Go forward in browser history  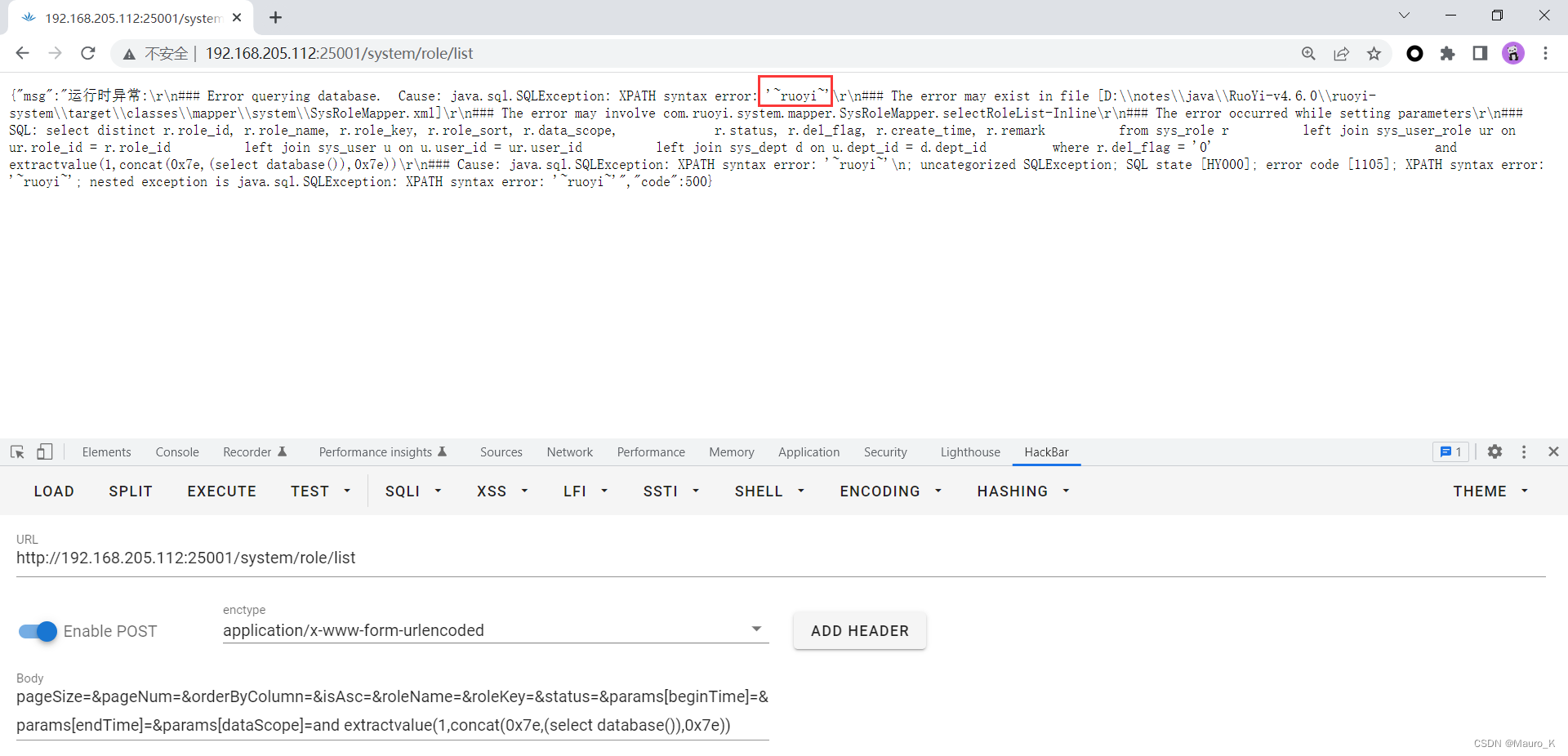point(55,53)
